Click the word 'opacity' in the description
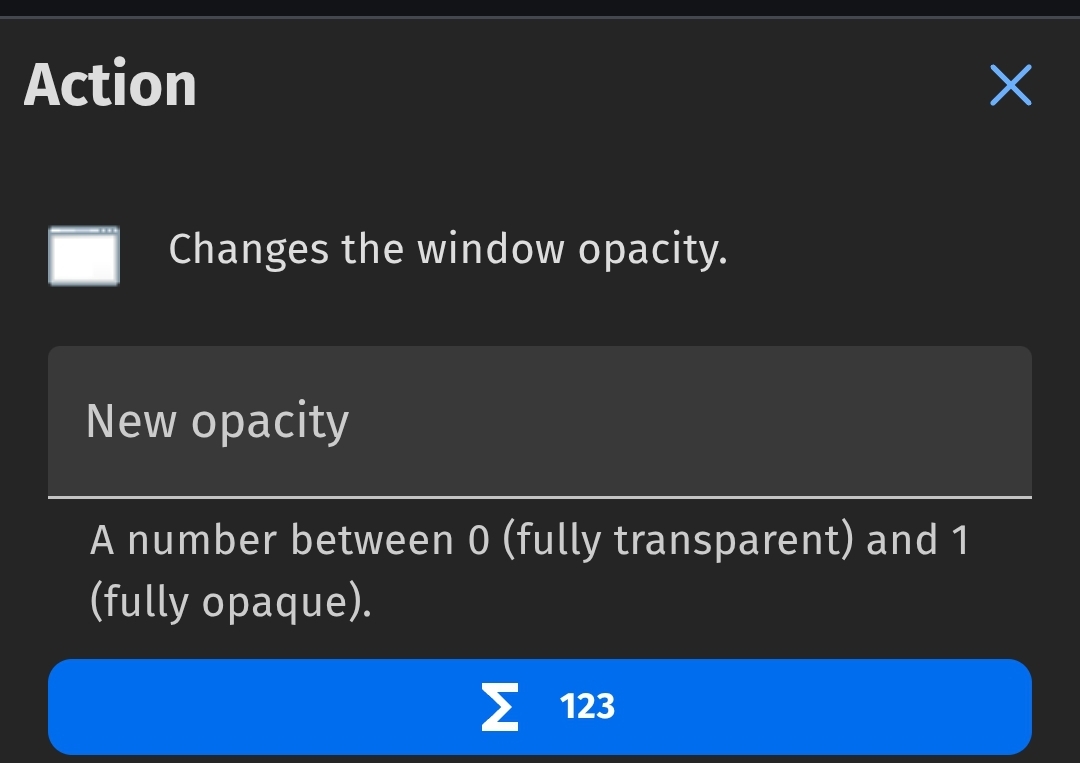This screenshot has height=763, width=1080. [652, 251]
